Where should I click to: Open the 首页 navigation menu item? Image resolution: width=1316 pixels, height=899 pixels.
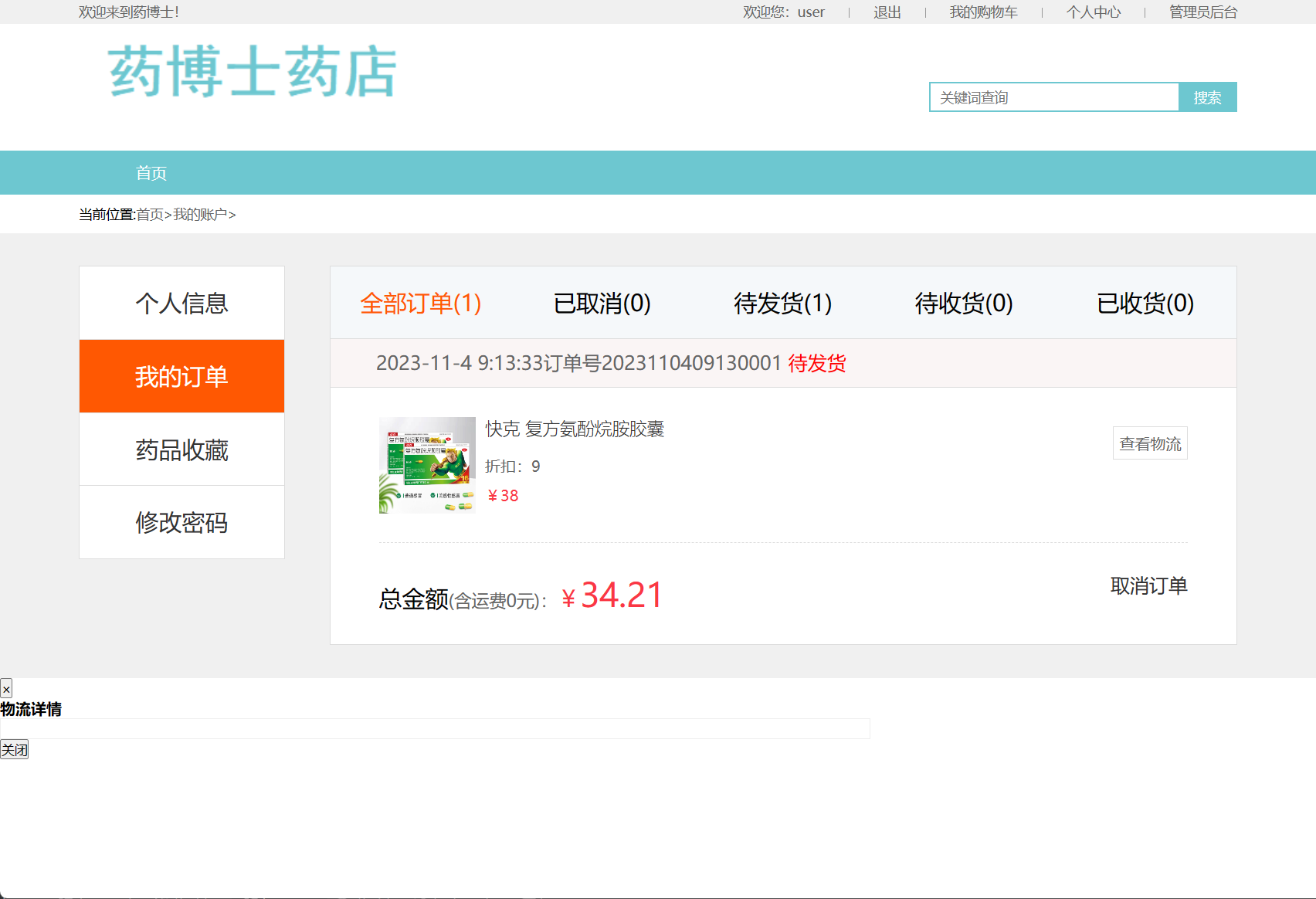(151, 172)
